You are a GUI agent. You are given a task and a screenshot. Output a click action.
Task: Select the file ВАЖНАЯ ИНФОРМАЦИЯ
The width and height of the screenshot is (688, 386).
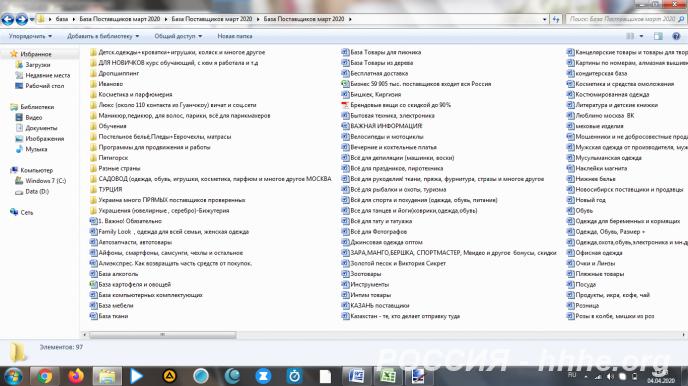(386, 126)
